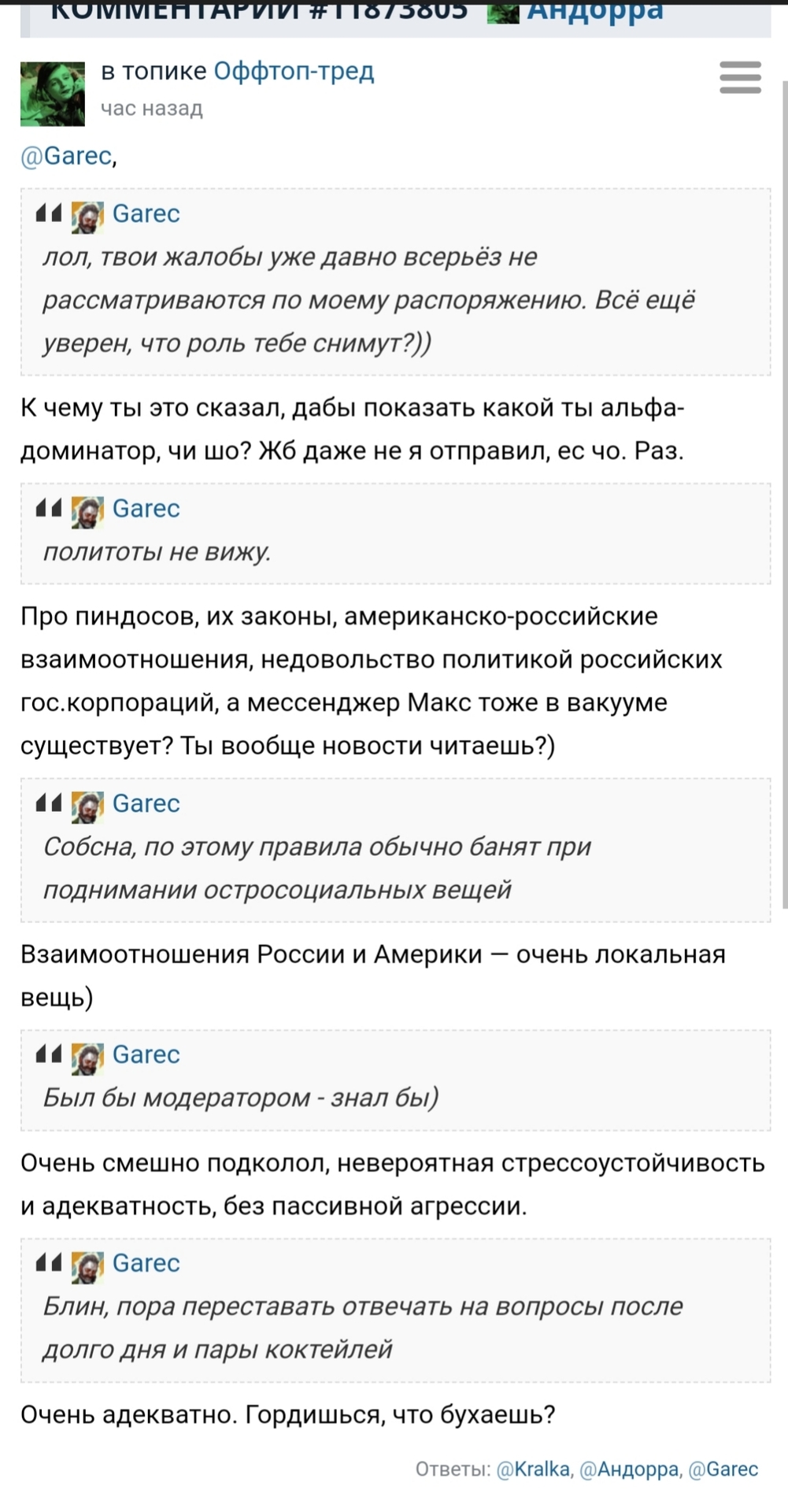Open the @Андорра reply link at the bottom
The width and height of the screenshot is (788, 1512).
point(629,1469)
